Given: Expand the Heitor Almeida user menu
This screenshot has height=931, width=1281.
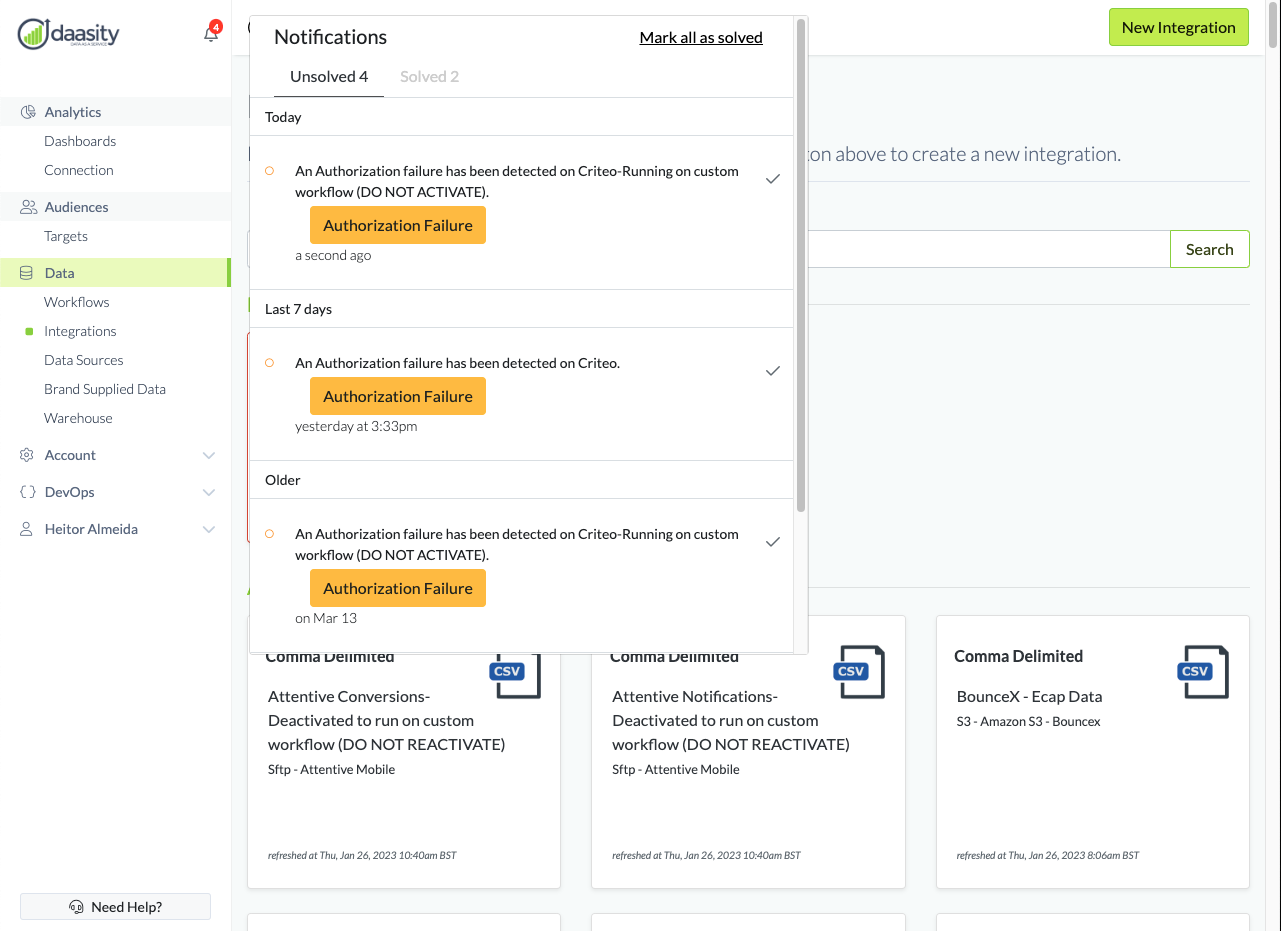Looking at the screenshot, I should coord(209,529).
